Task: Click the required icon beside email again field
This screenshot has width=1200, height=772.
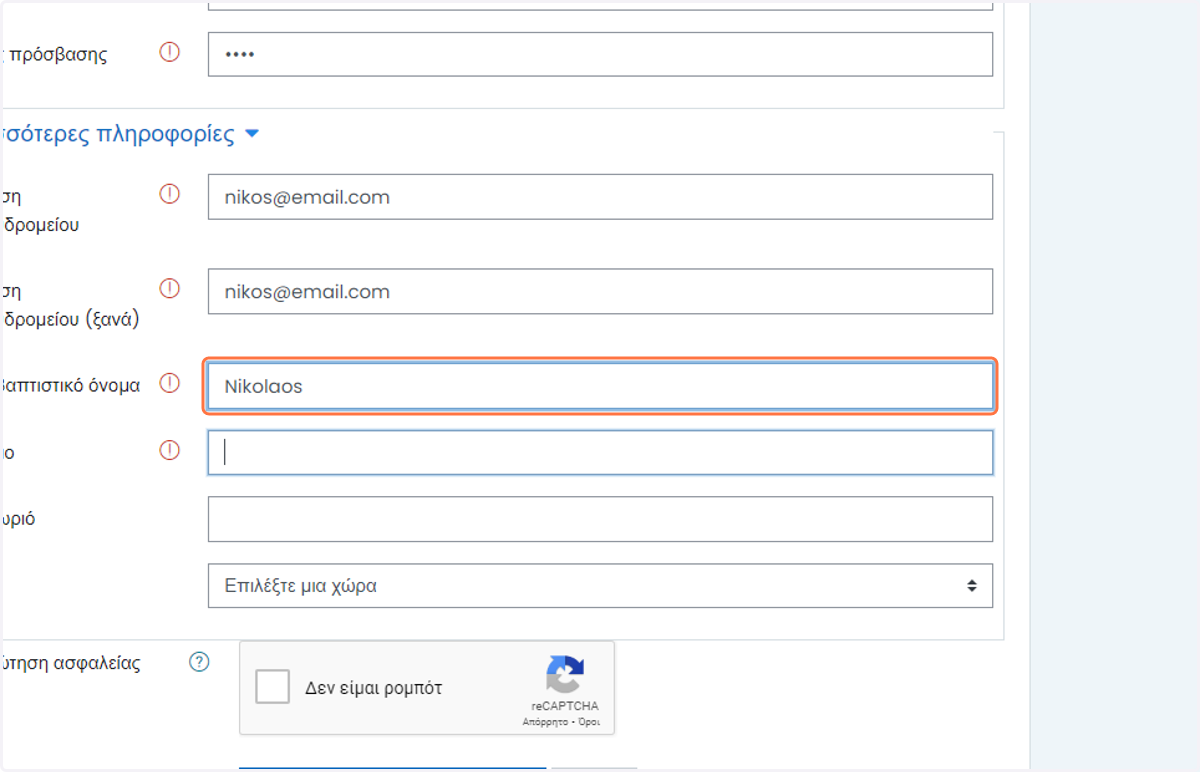Action: (170, 289)
